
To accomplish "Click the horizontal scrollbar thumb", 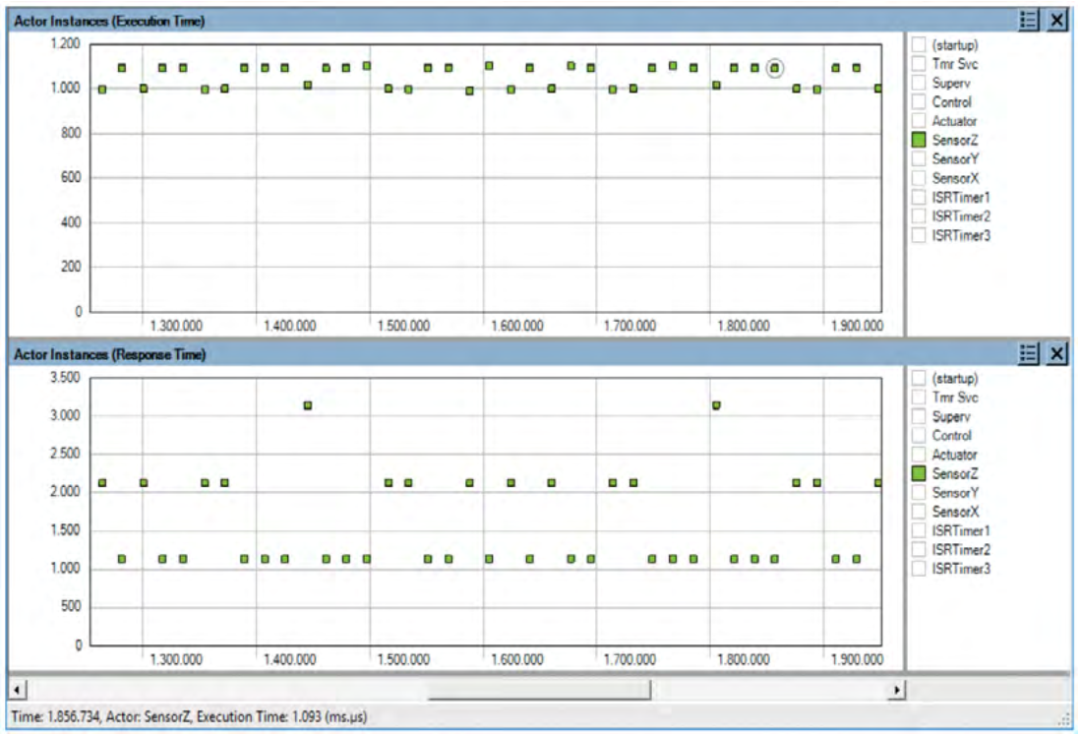I will coord(539,689).
